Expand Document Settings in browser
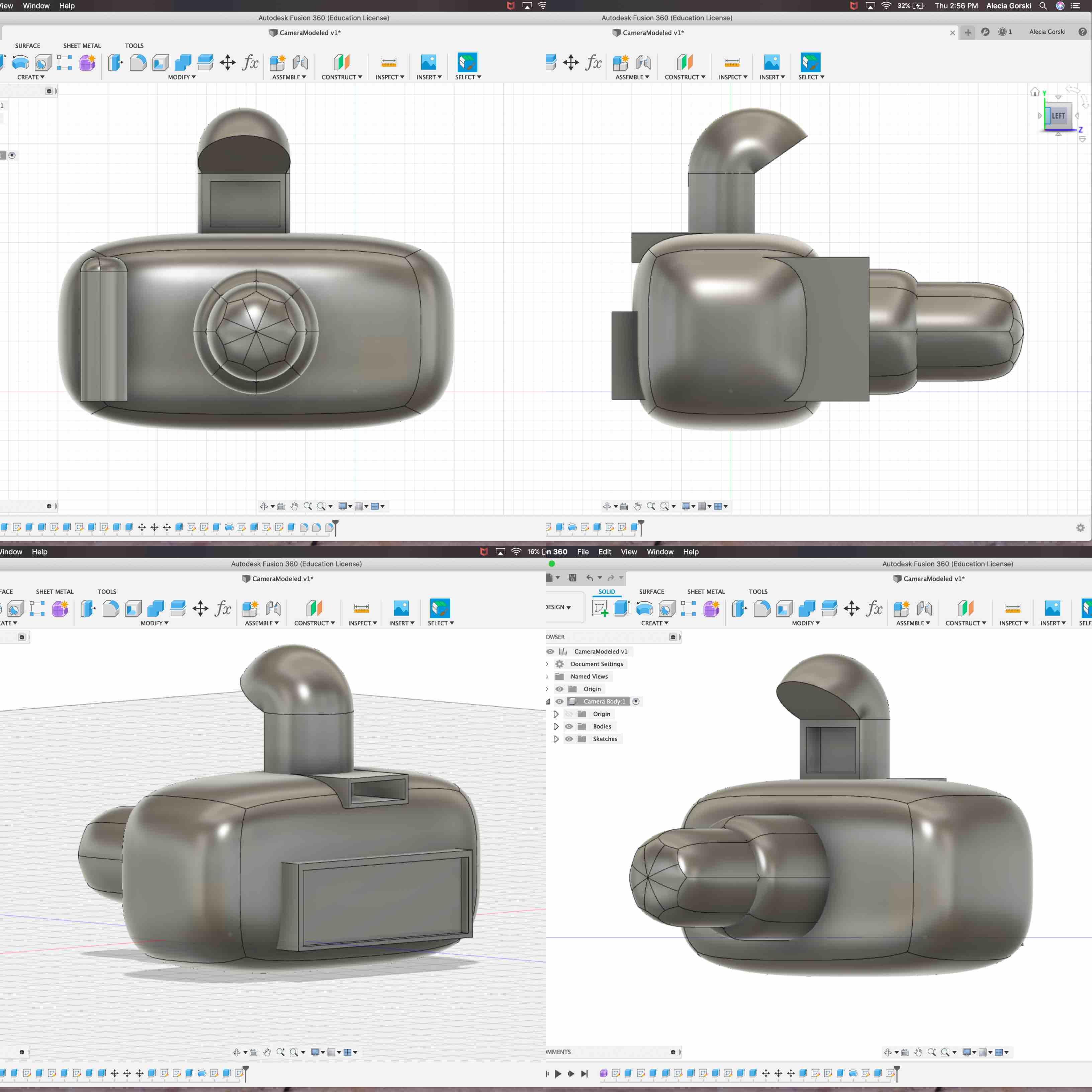The image size is (1092, 1092). (x=547, y=664)
